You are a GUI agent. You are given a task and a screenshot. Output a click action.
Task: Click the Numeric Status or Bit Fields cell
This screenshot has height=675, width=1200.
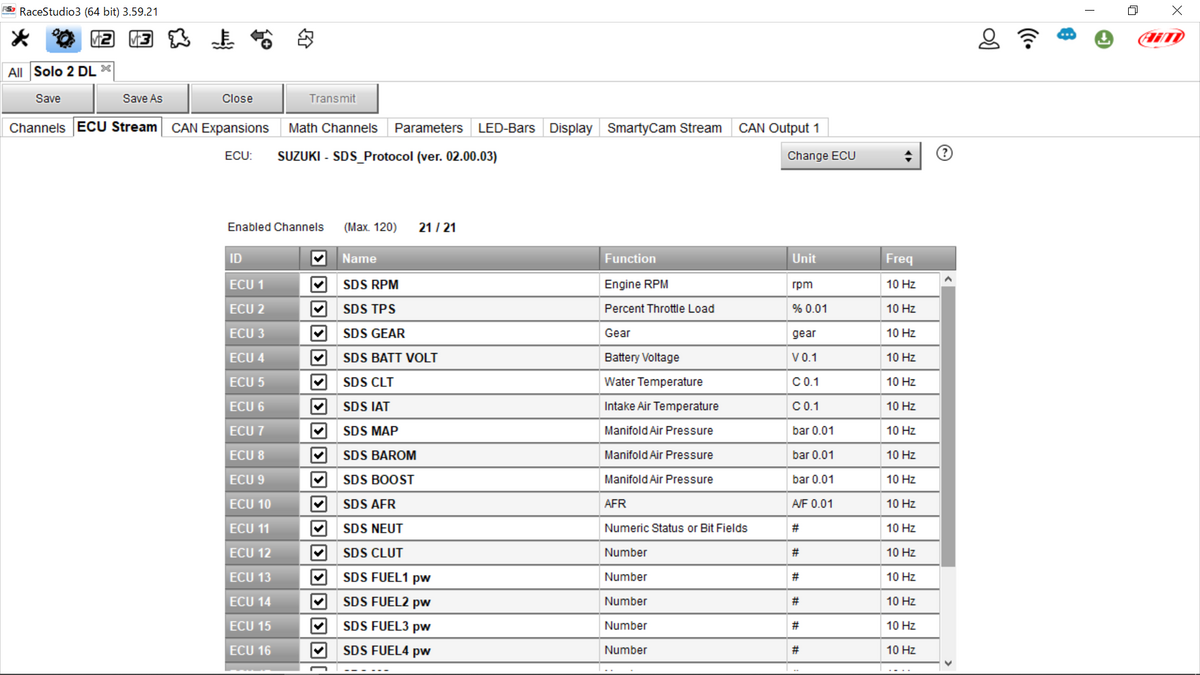point(693,528)
